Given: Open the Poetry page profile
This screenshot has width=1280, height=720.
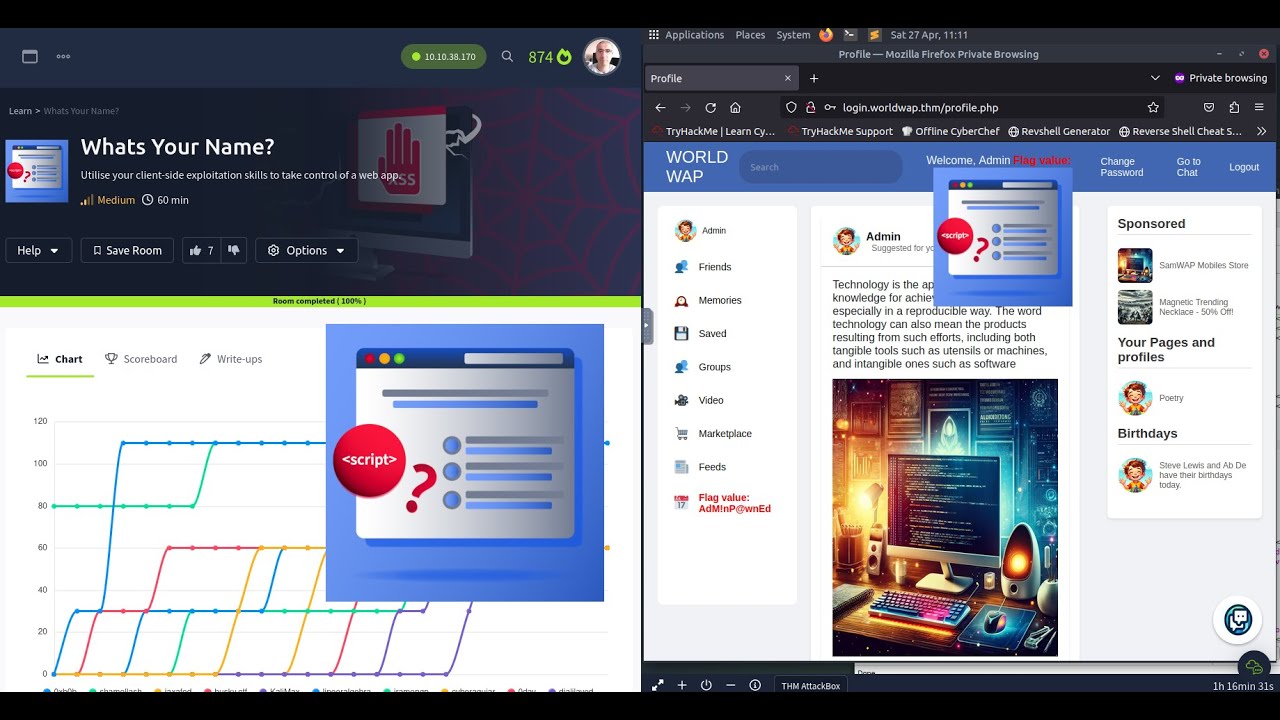Looking at the screenshot, I should [1151, 398].
